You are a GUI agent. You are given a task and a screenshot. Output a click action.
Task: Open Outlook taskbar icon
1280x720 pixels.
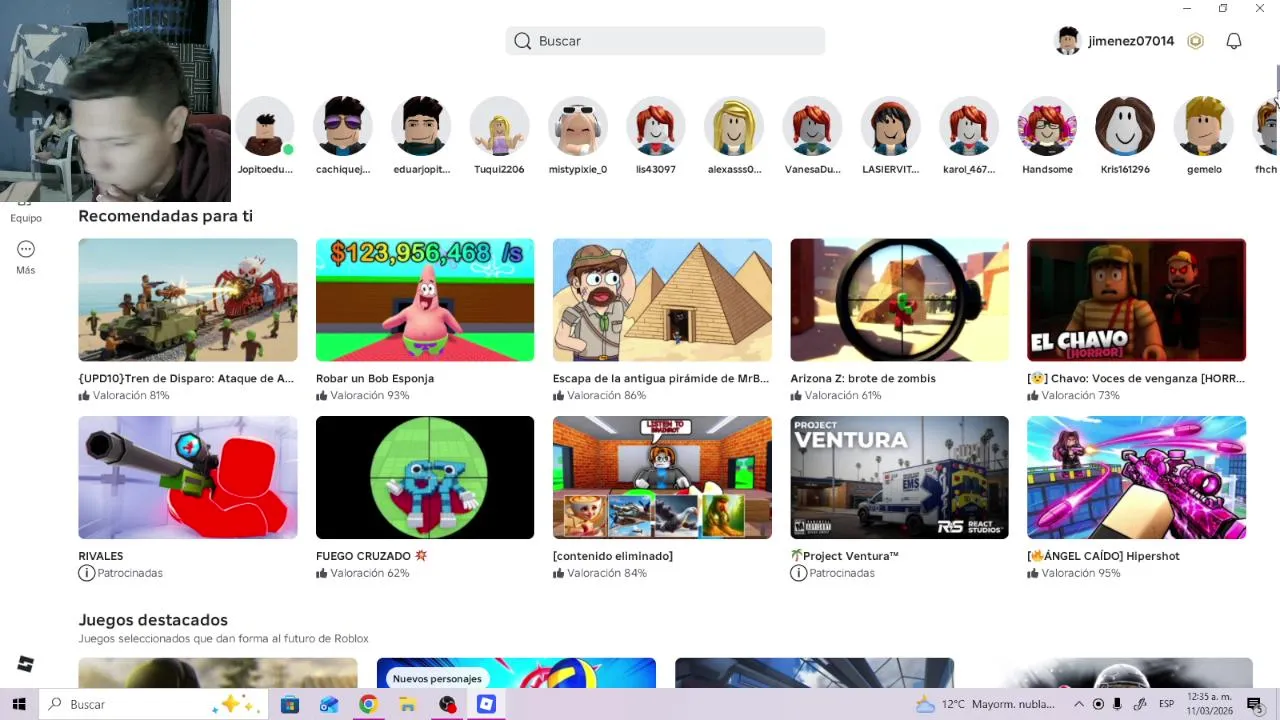coord(329,704)
